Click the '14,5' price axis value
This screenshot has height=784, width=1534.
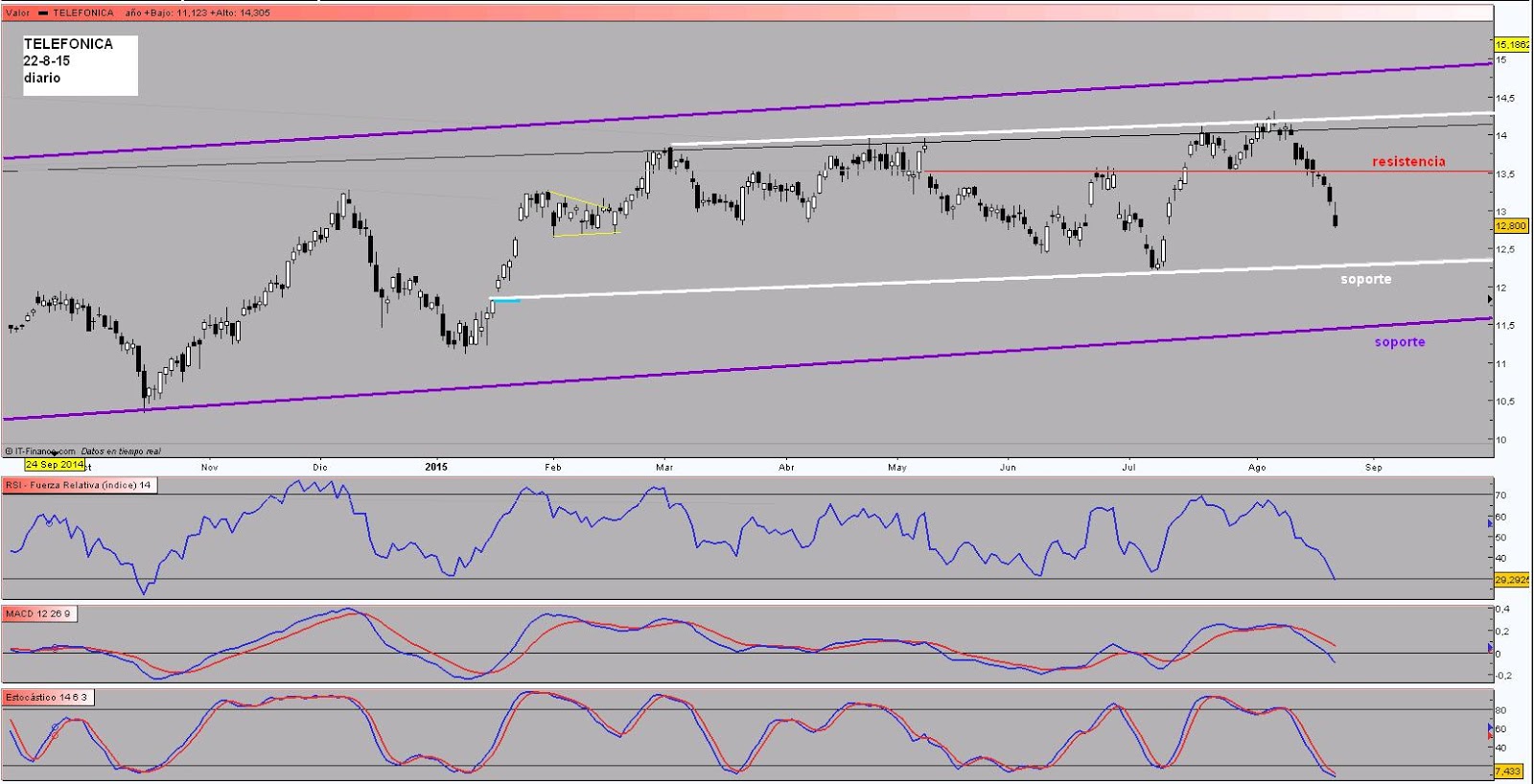[x=1505, y=98]
